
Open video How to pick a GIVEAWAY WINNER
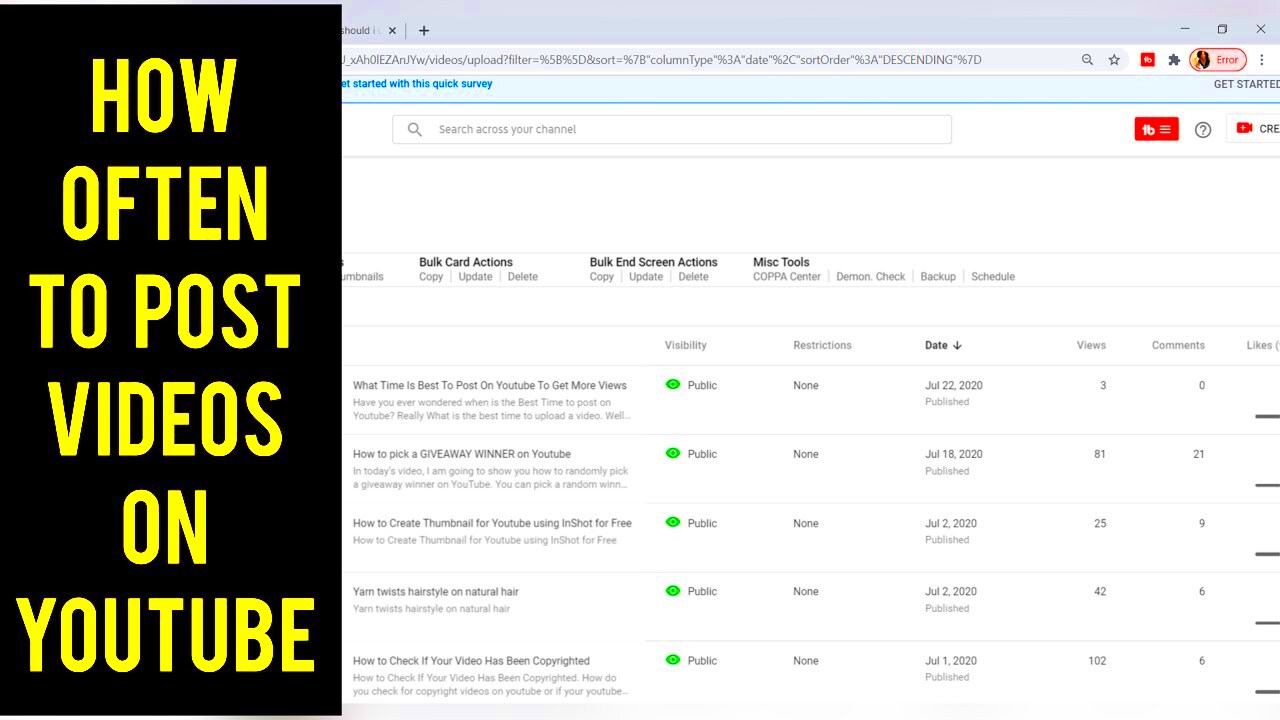click(x=462, y=454)
